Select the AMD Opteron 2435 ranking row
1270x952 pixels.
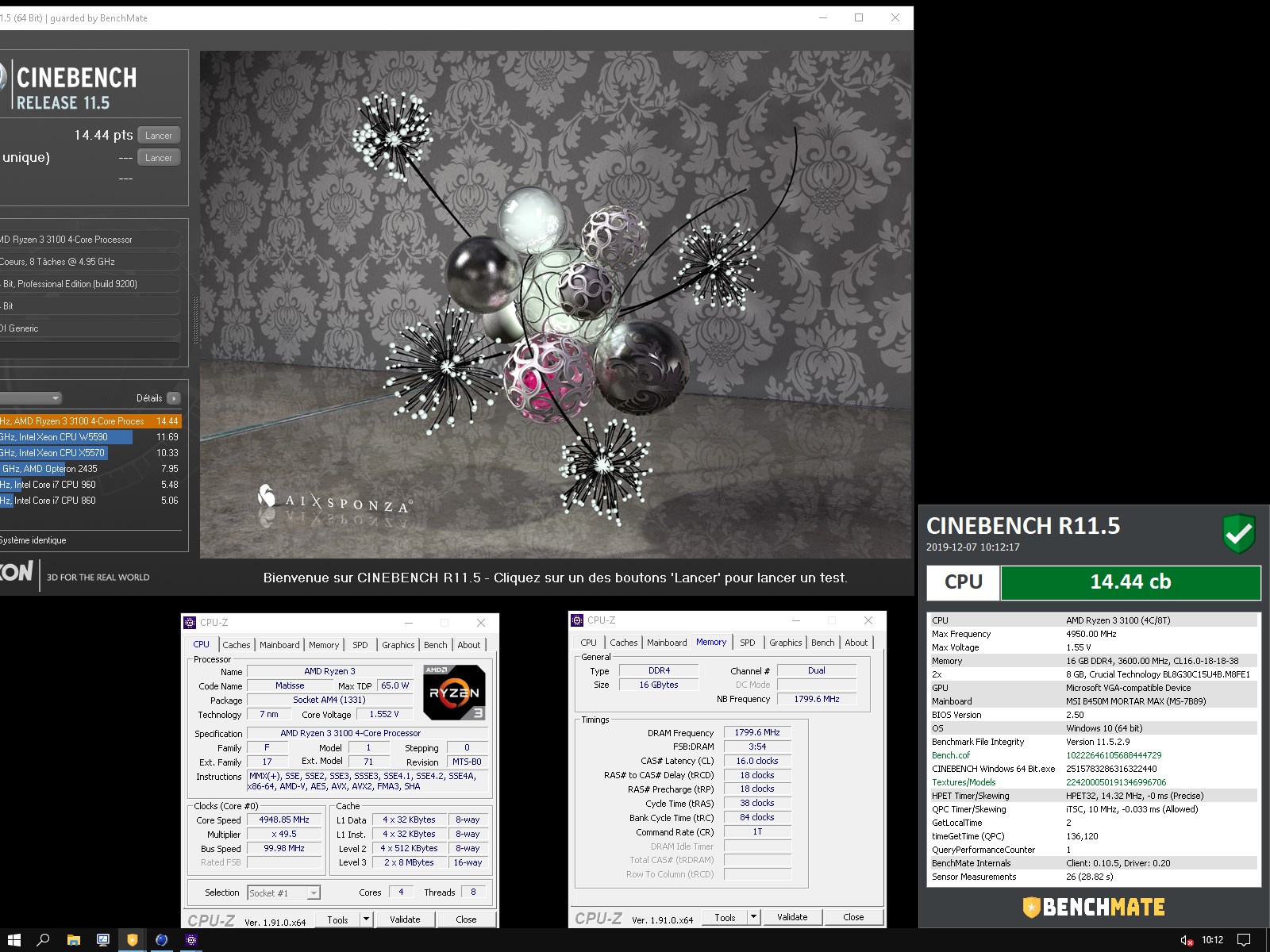[90, 469]
